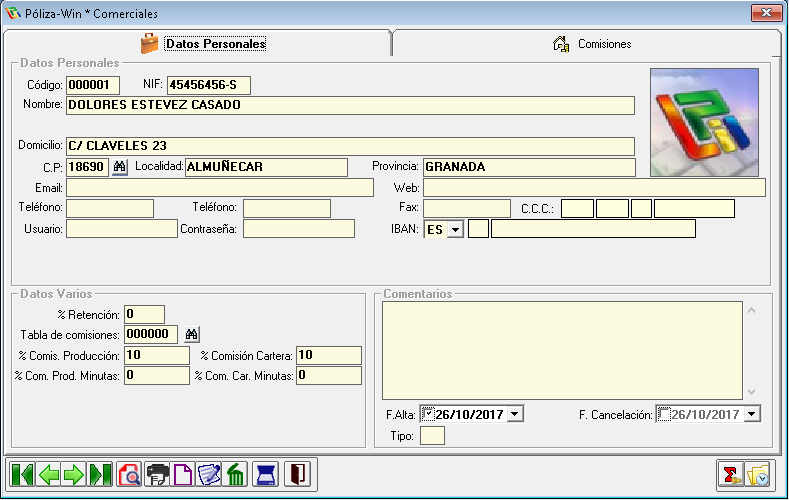
Task: Click the blue scanner icon
Action: pos(265,474)
